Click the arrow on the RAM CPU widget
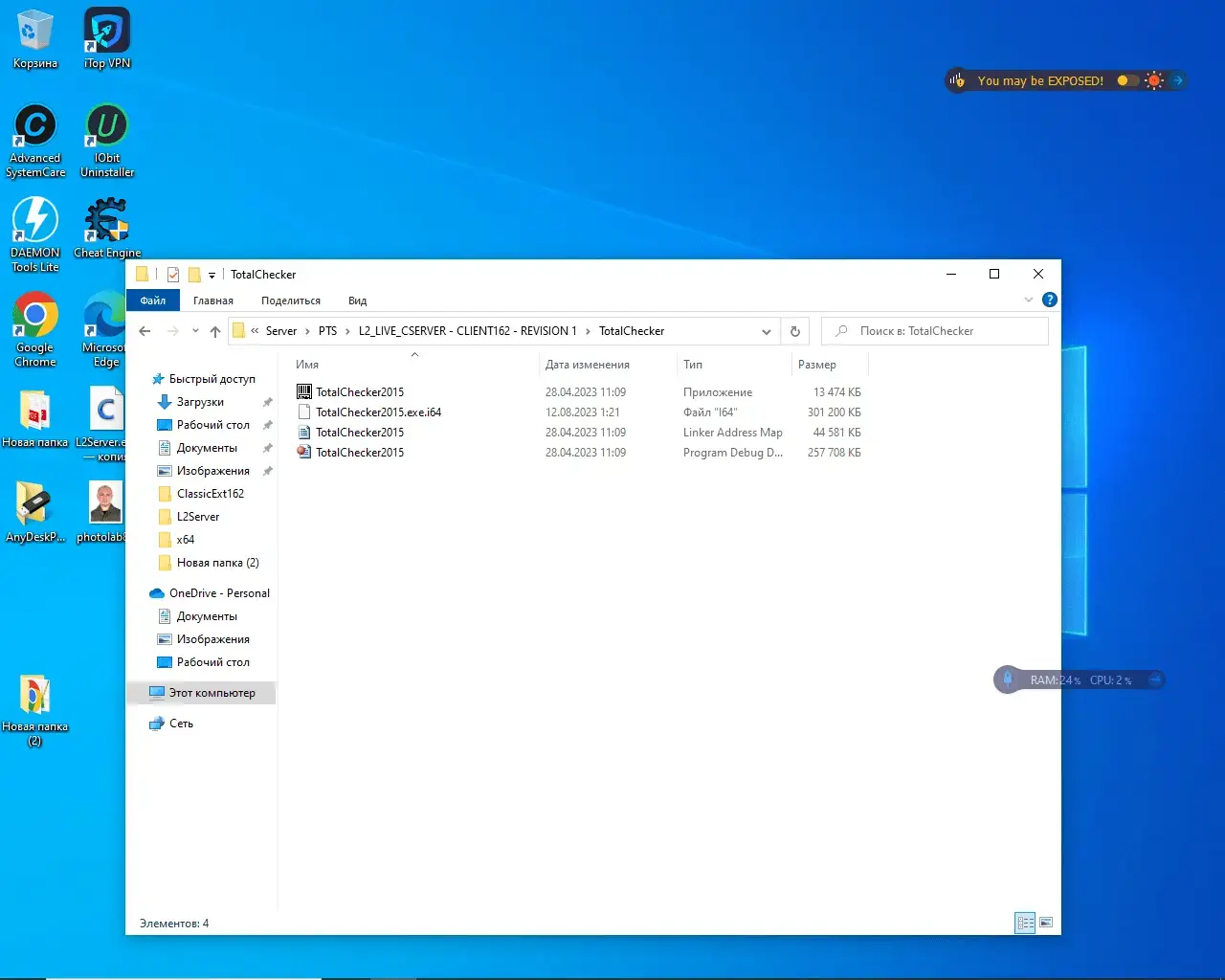The width and height of the screenshot is (1225, 980). click(x=1155, y=680)
